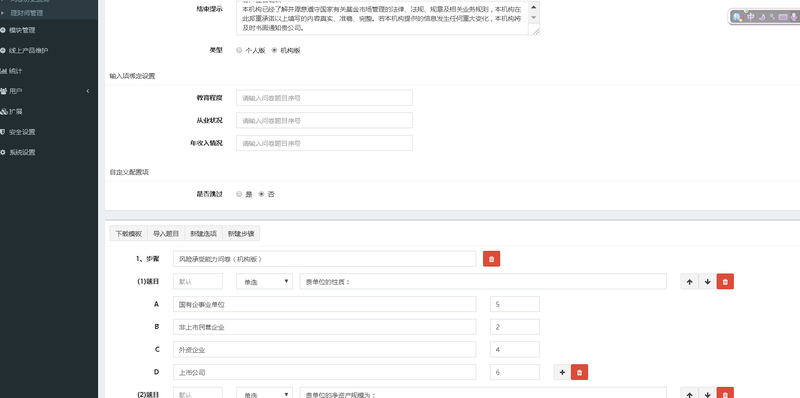
Task: Open 理财师管理 in the sidebar
Action: click(27, 13)
